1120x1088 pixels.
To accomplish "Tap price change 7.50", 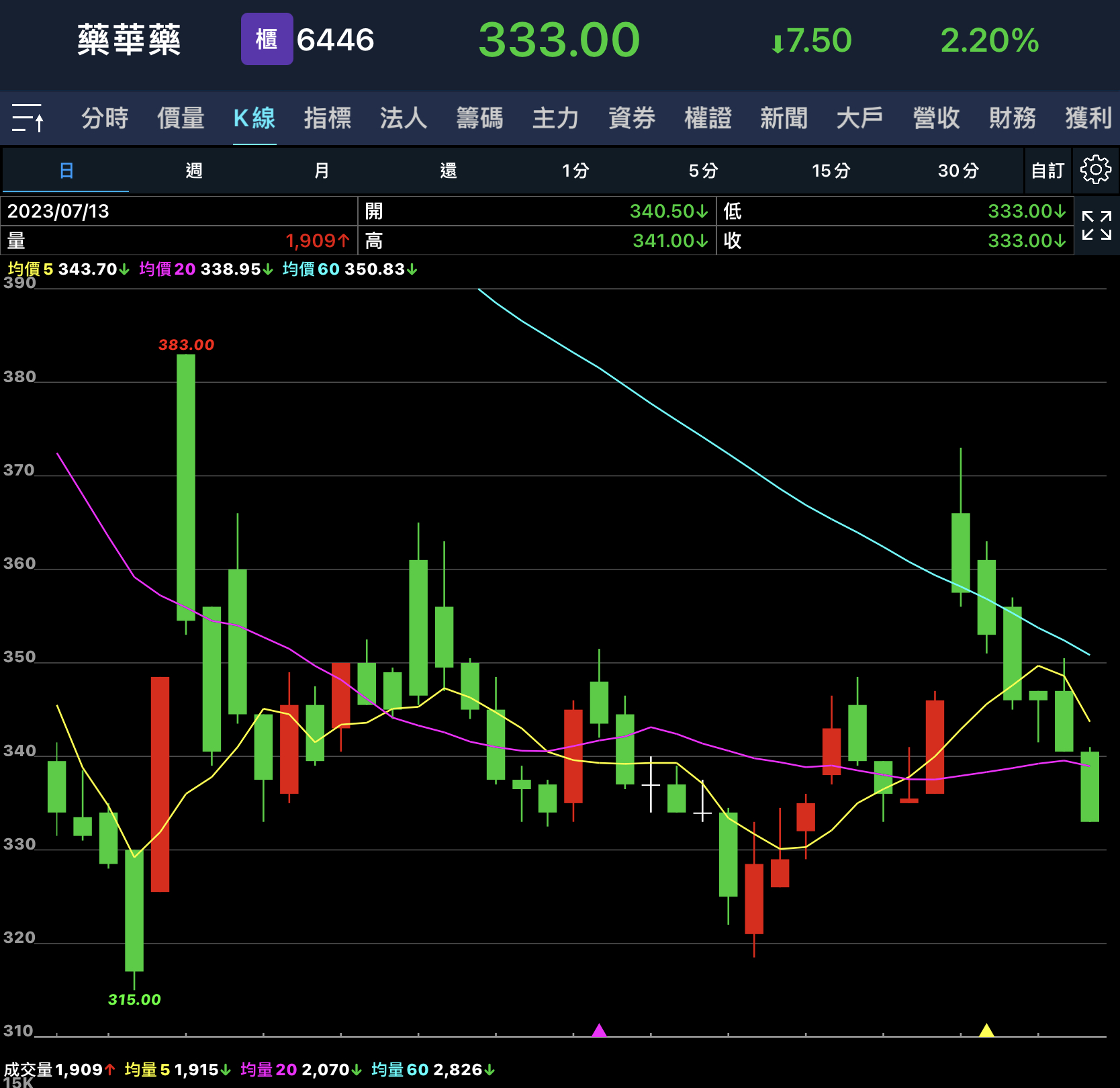I will point(811,40).
